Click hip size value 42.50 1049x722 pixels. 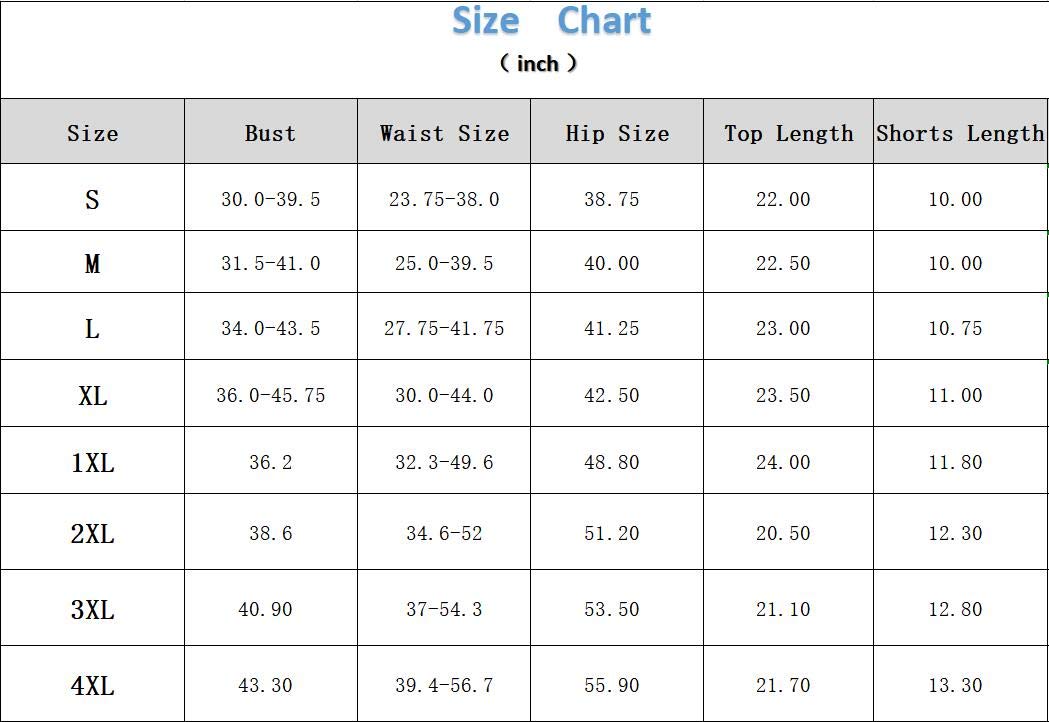click(x=611, y=395)
